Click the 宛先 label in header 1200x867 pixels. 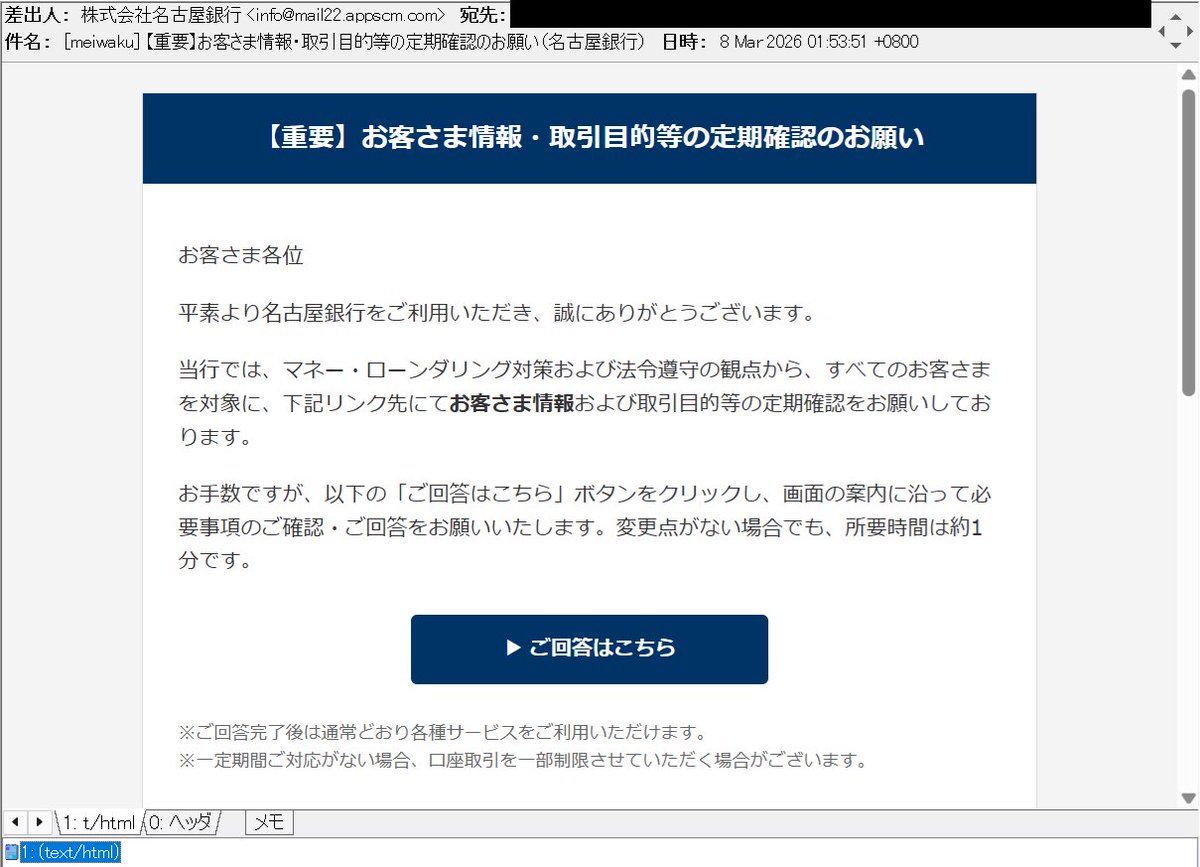click(483, 15)
